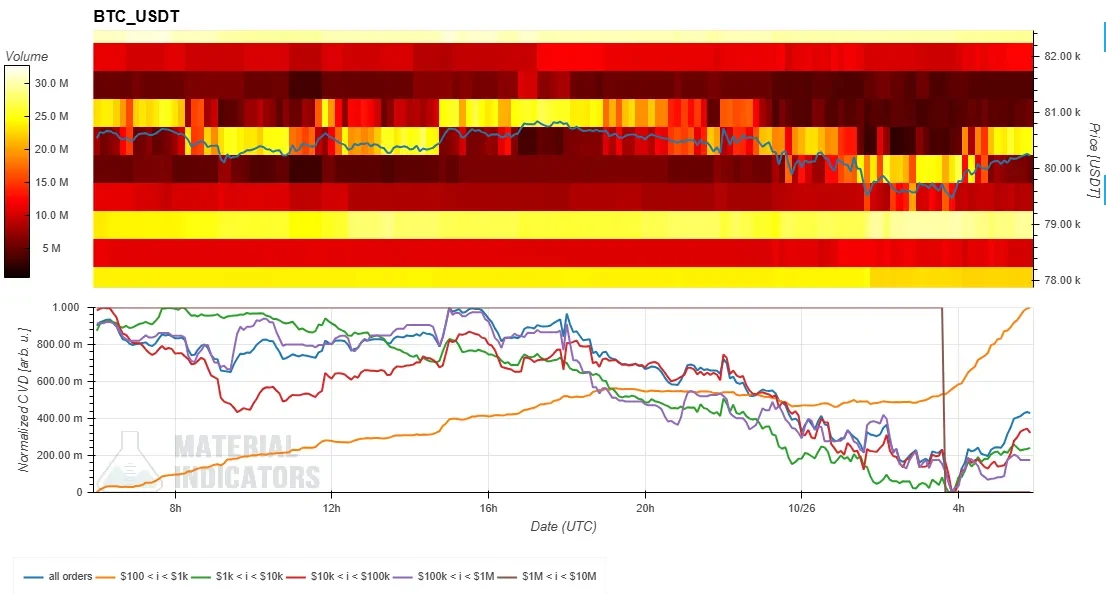This screenshot has height=594, width=1106.
Task: Click the 20h time axis tick
Action: (645, 508)
